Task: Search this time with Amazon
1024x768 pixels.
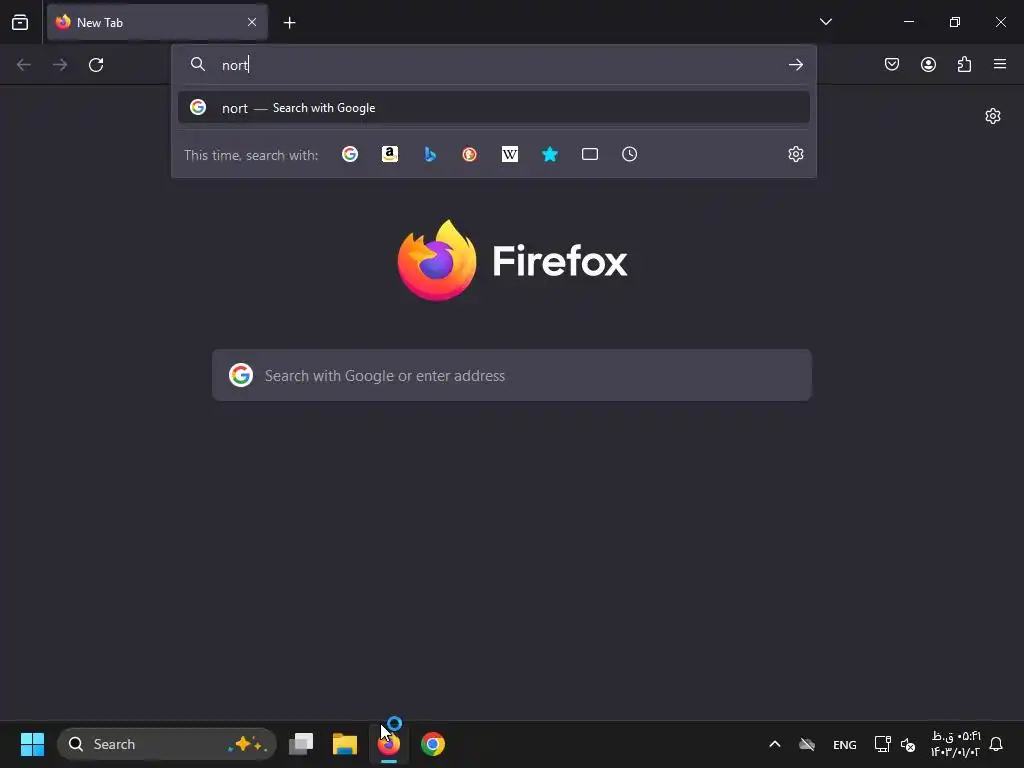Action: [390, 154]
